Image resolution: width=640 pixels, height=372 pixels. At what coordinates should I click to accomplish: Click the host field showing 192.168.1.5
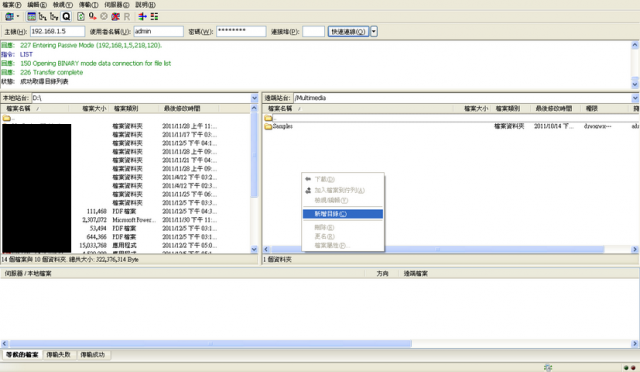pyautogui.click(x=57, y=31)
